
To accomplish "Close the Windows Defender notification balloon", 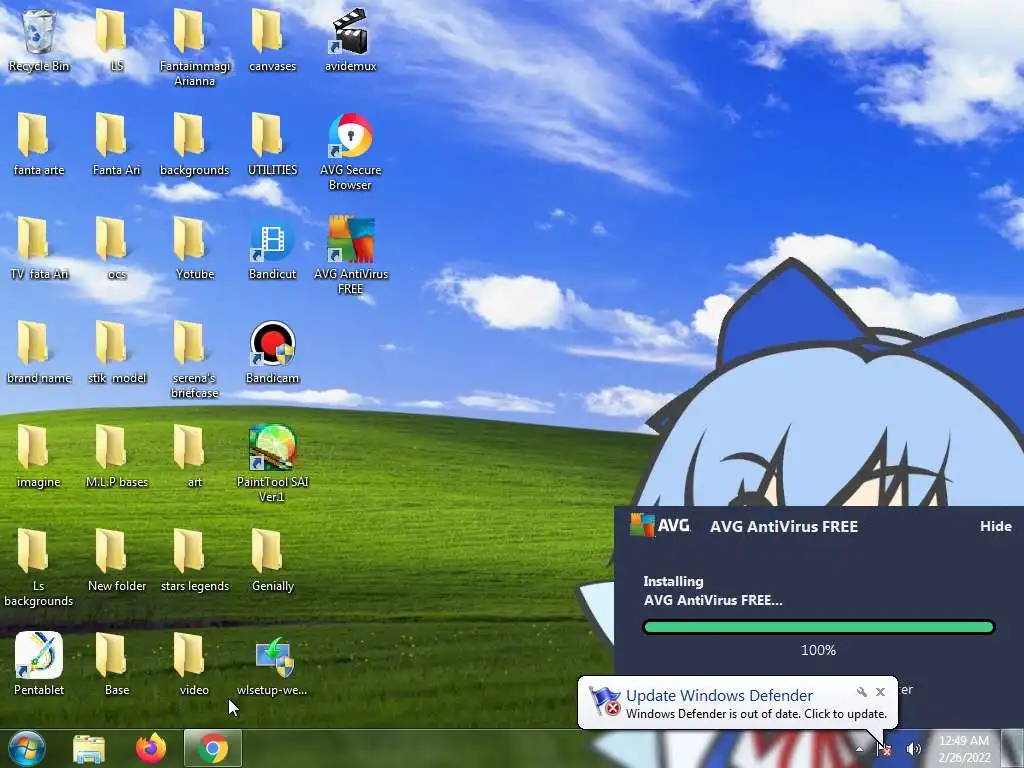I will (x=880, y=692).
